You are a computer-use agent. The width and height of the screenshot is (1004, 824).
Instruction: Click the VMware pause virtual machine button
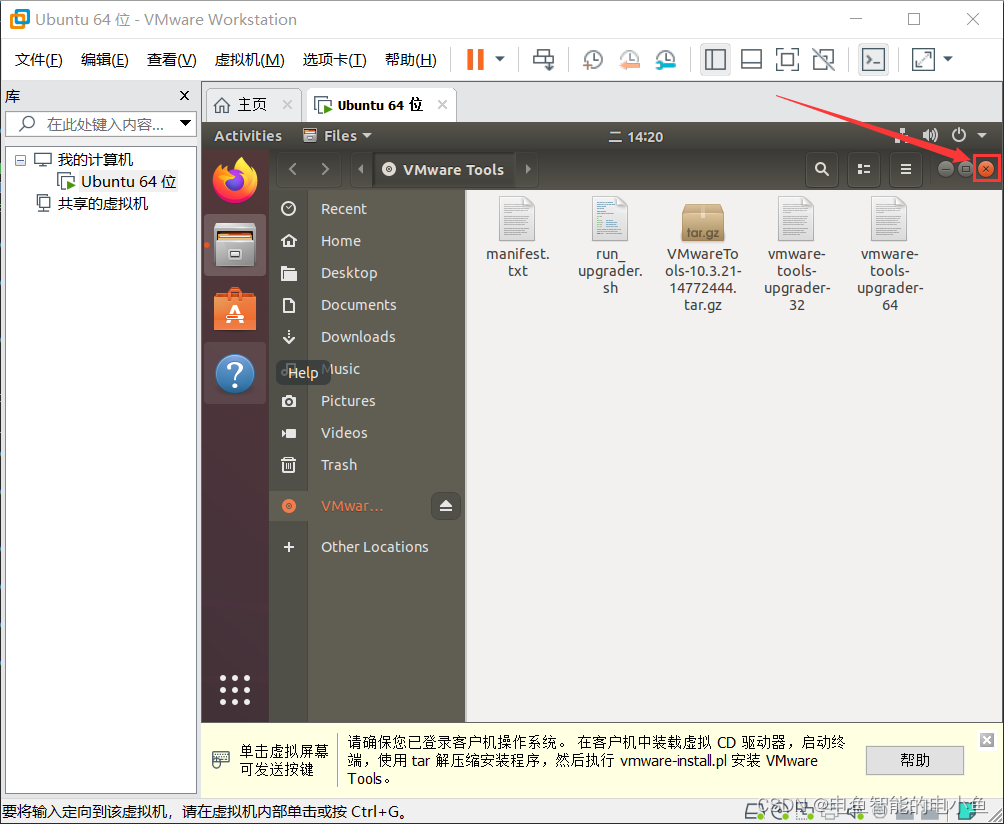[475, 60]
